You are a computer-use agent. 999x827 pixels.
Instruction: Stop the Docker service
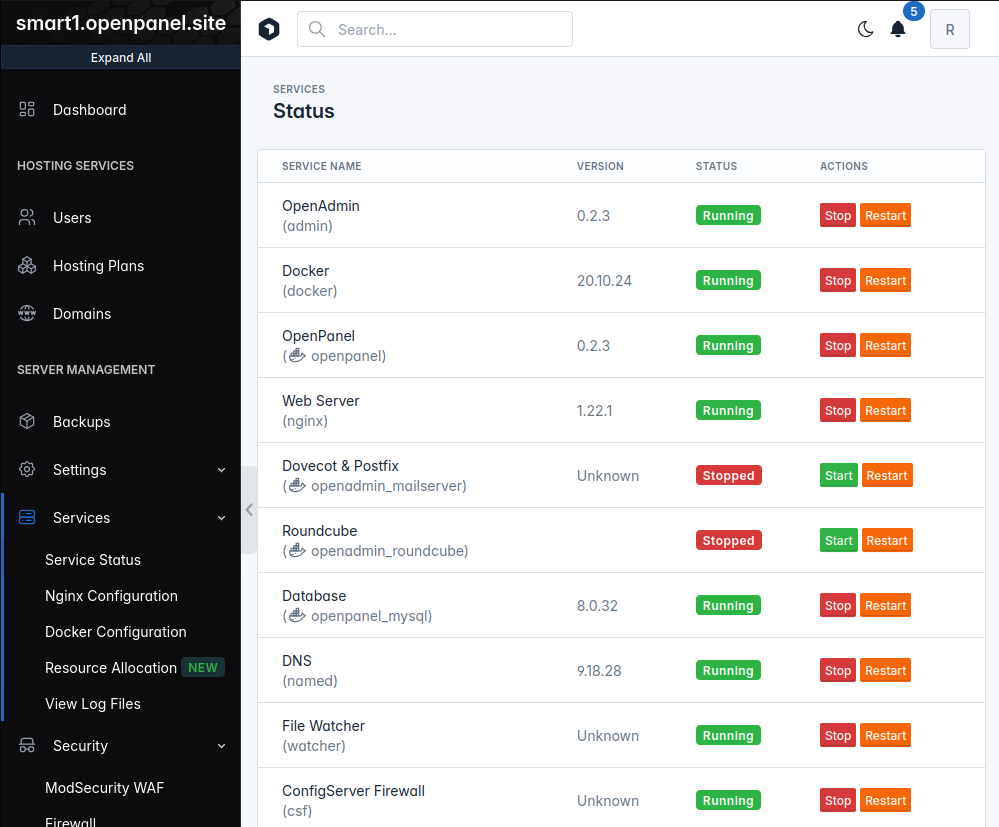[x=837, y=280]
